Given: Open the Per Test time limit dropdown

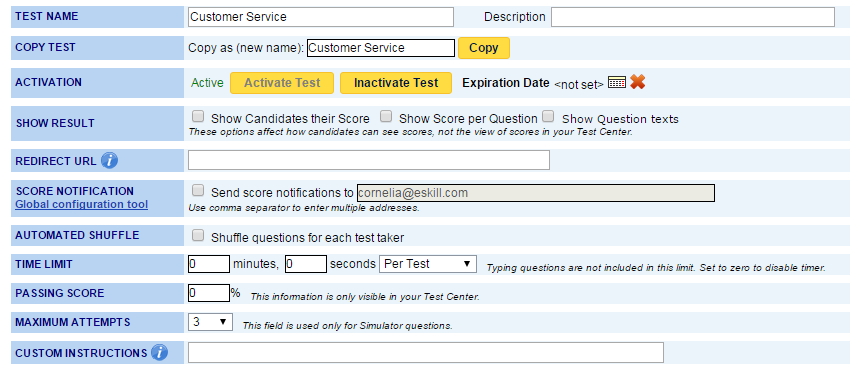Looking at the screenshot, I should coord(428,264).
